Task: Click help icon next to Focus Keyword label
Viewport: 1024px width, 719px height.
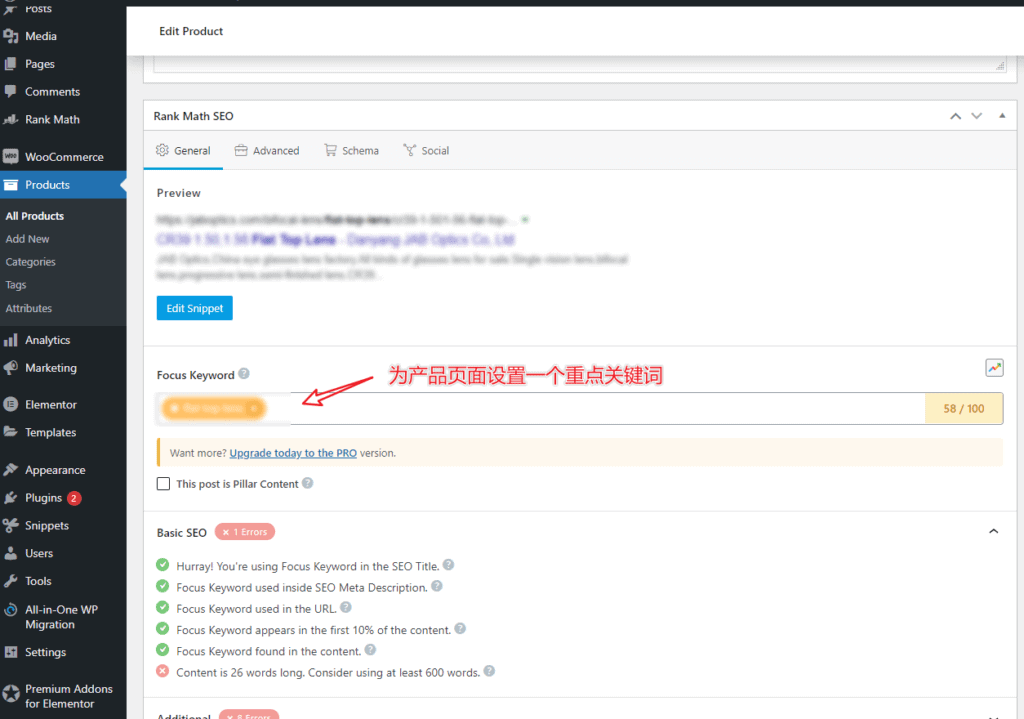Action: (x=244, y=374)
